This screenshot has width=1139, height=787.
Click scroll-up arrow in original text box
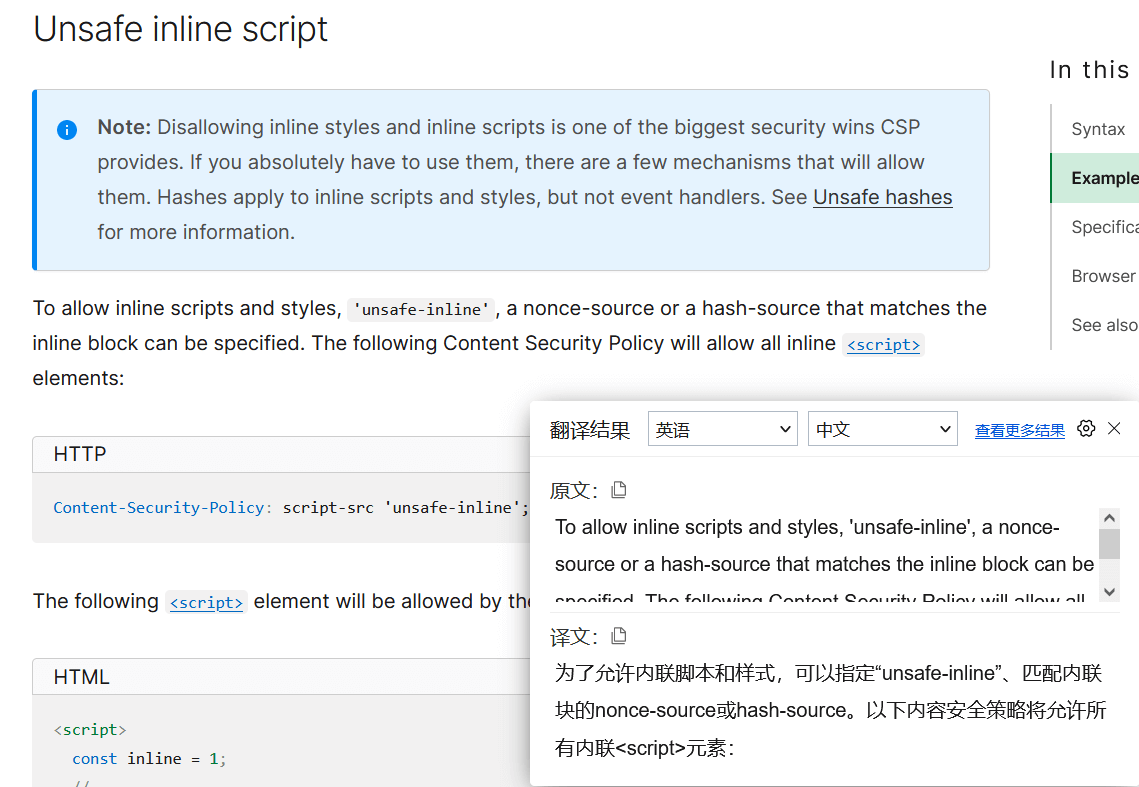coord(1109,518)
